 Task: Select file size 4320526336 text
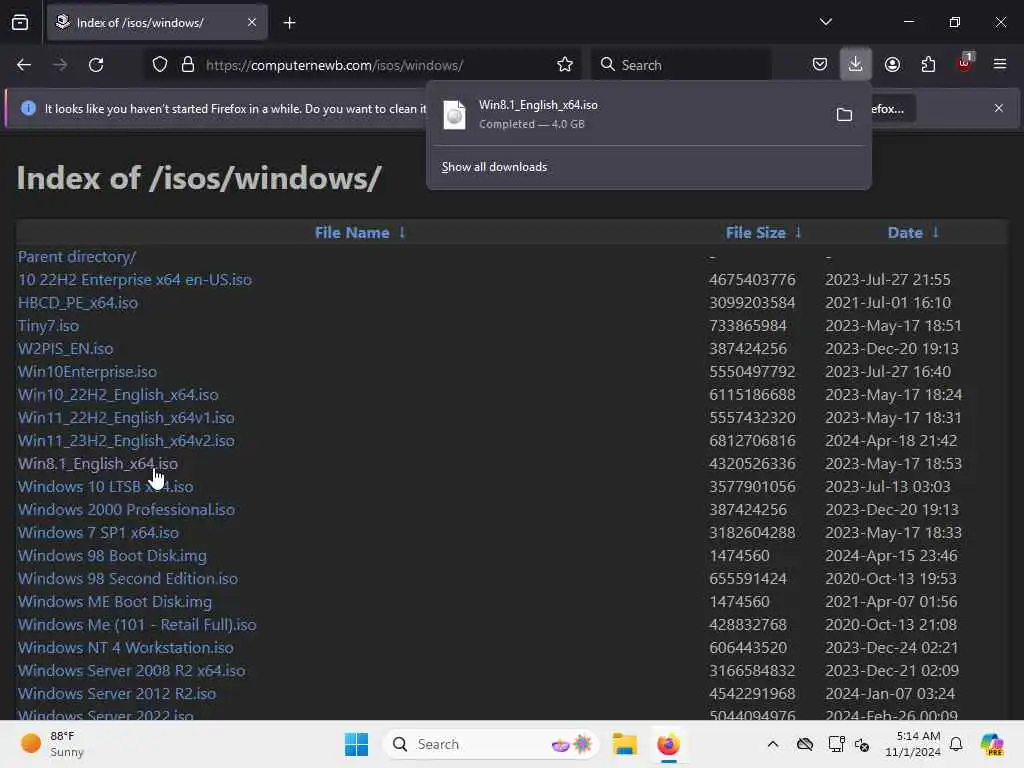[752, 464]
